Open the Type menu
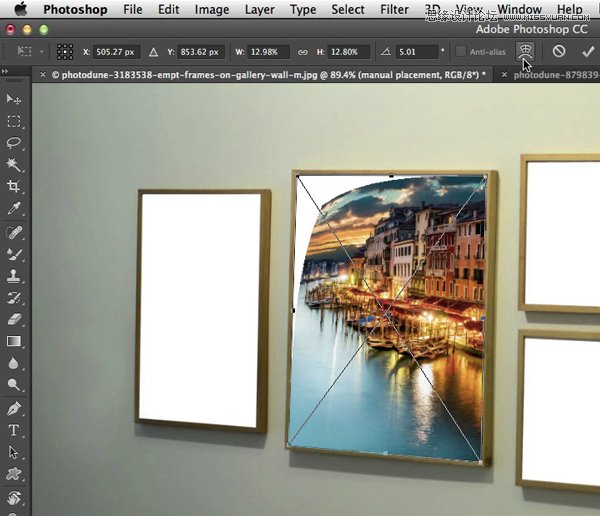This screenshot has width=600, height=516. (x=303, y=9)
